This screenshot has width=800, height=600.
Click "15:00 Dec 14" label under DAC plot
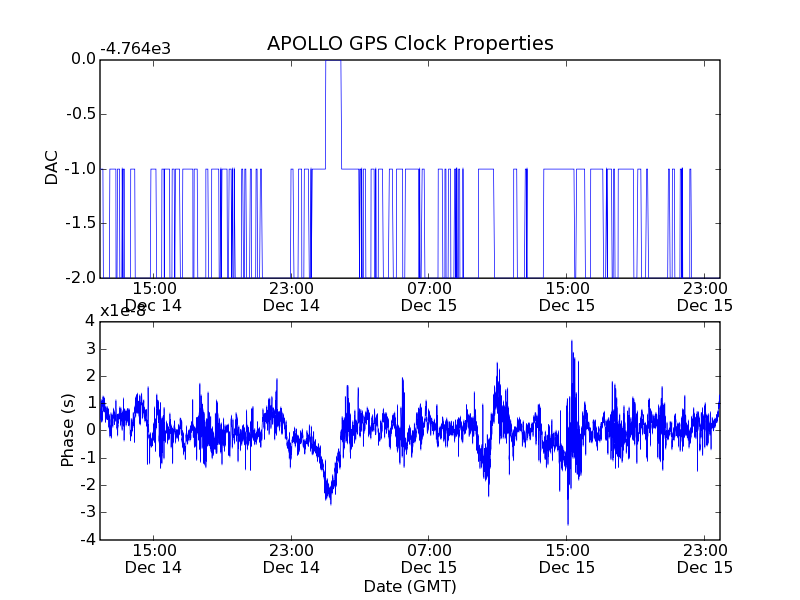click(154, 297)
